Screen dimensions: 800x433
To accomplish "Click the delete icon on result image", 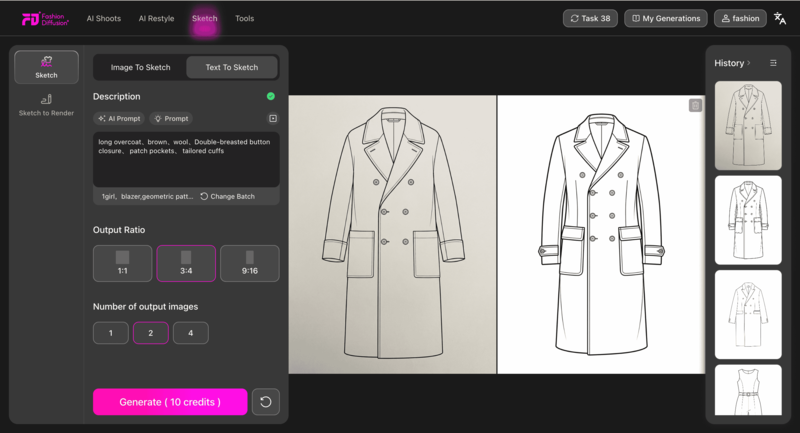I will pos(695,106).
